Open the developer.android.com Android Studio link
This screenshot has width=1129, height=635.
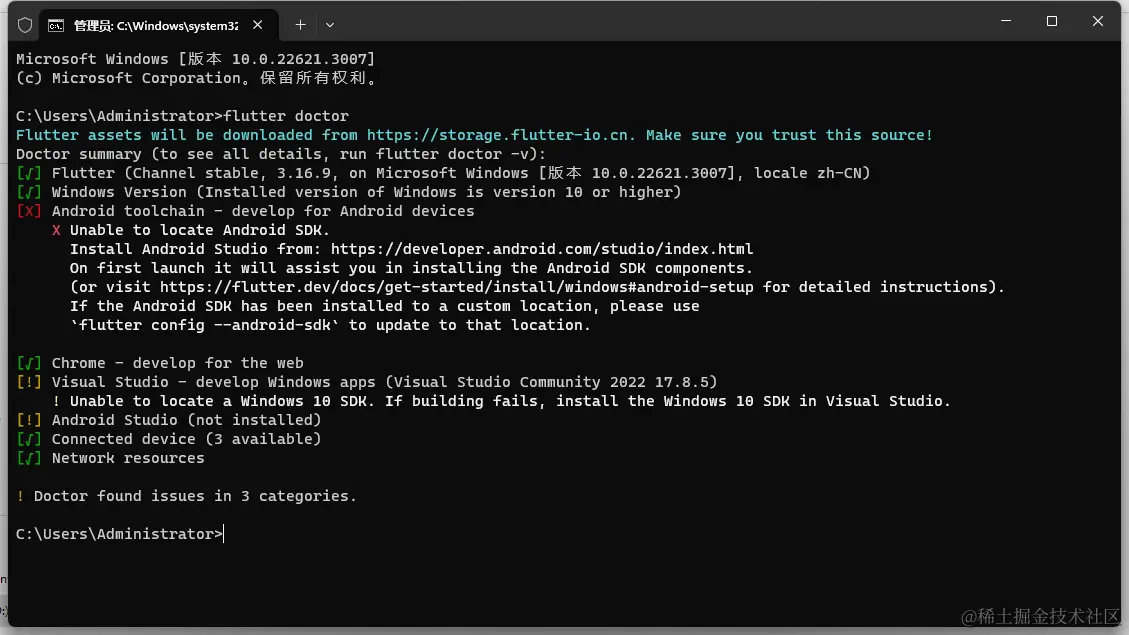(542, 249)
